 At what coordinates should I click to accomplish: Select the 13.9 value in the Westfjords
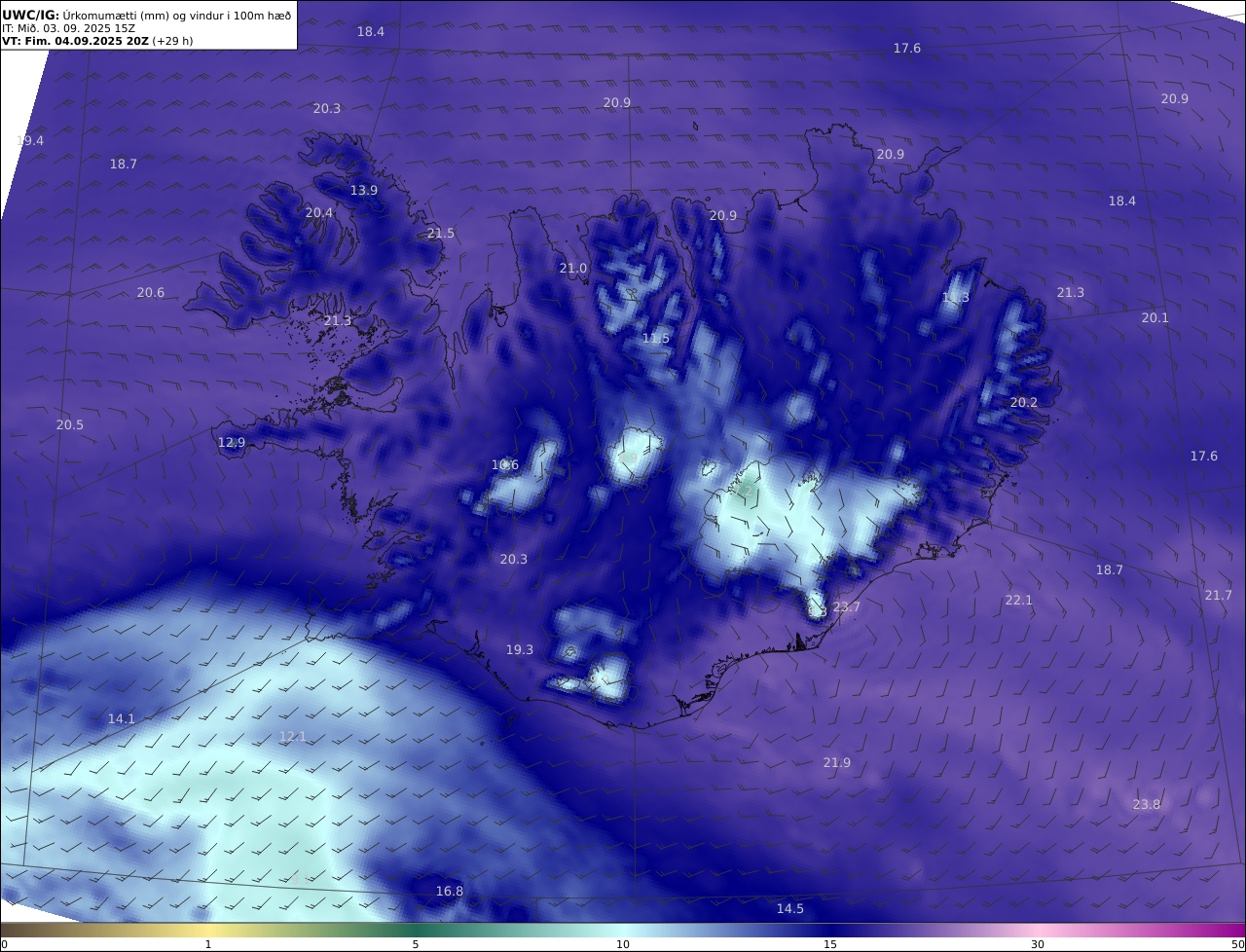364,190
